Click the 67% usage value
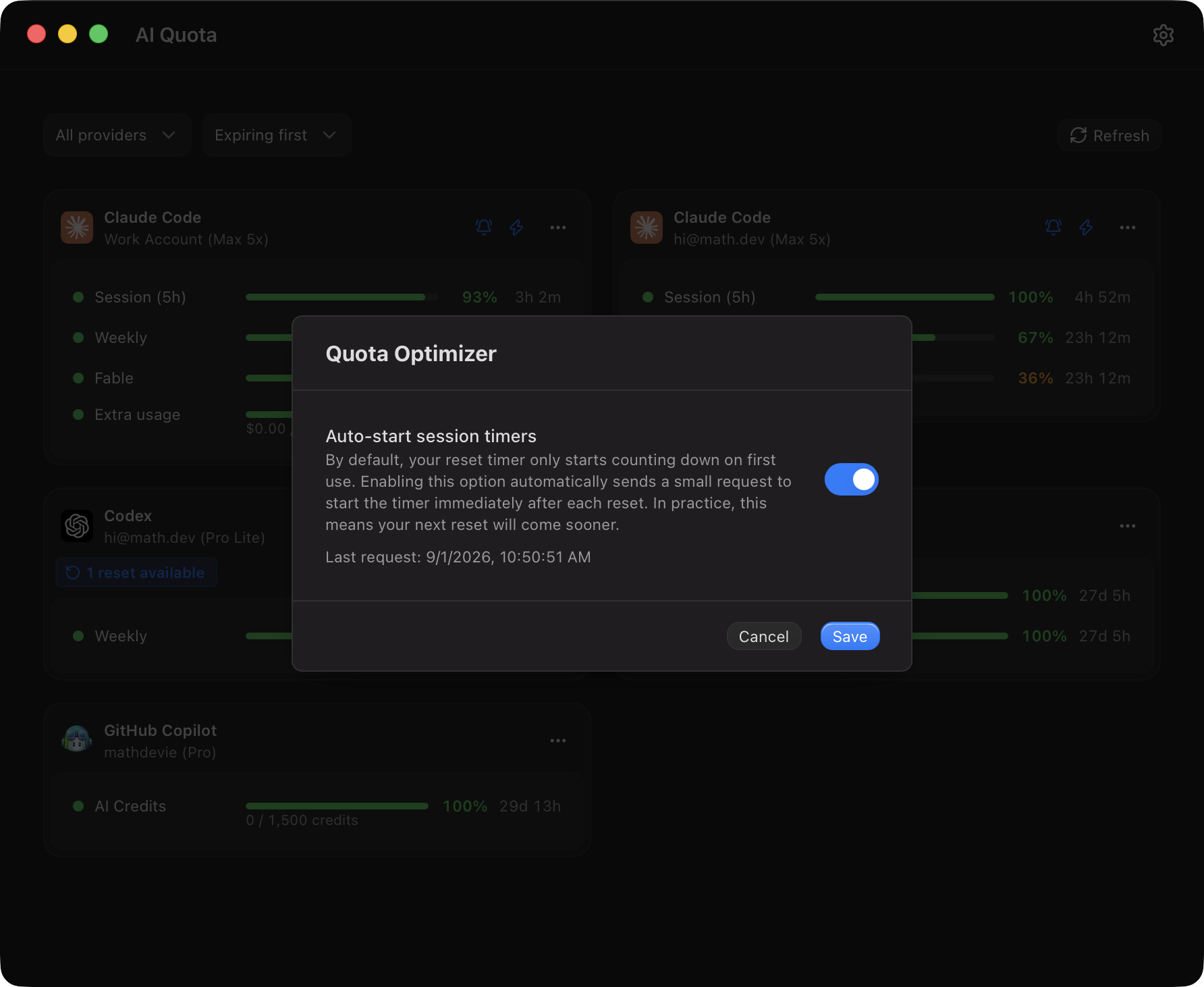 [1035, 338]
